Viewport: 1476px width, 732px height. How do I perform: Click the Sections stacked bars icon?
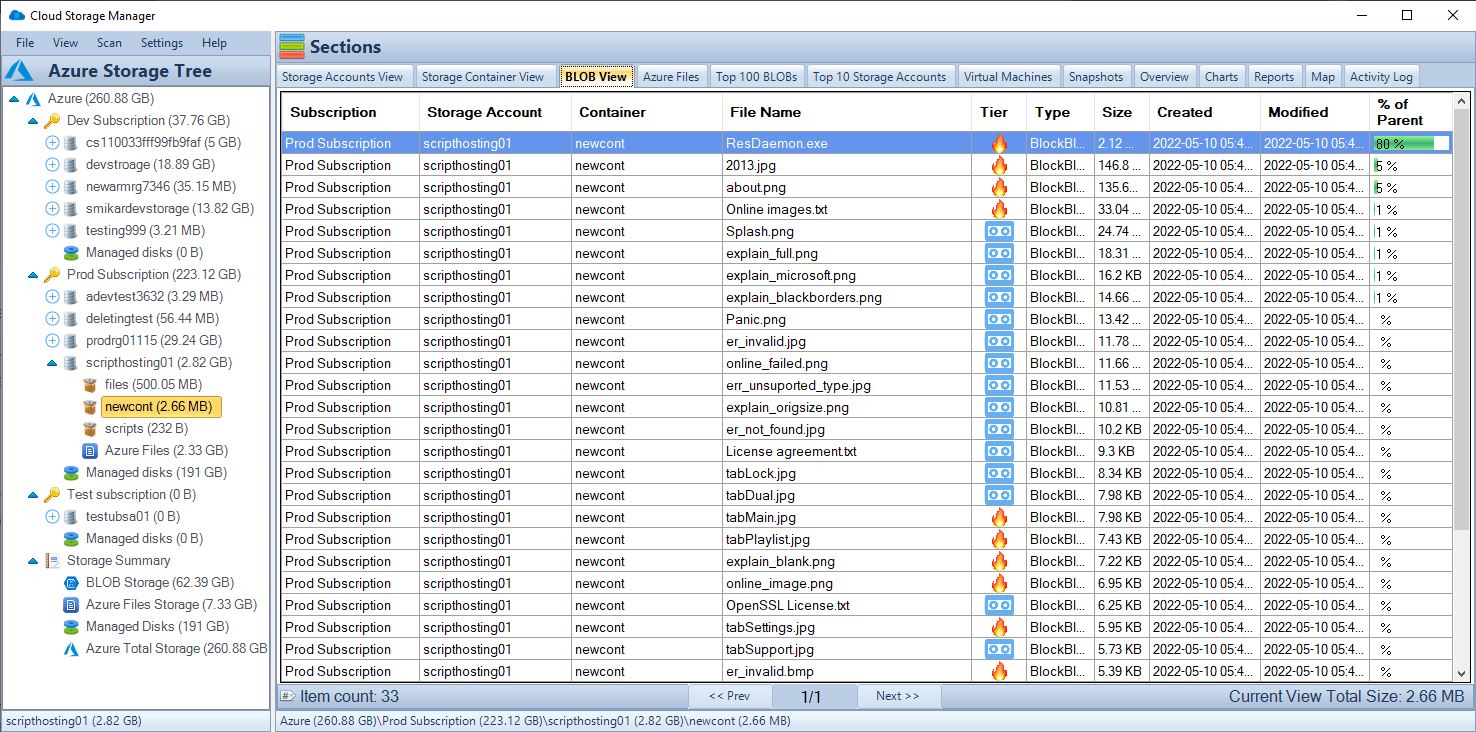click(x=292, y=47)
